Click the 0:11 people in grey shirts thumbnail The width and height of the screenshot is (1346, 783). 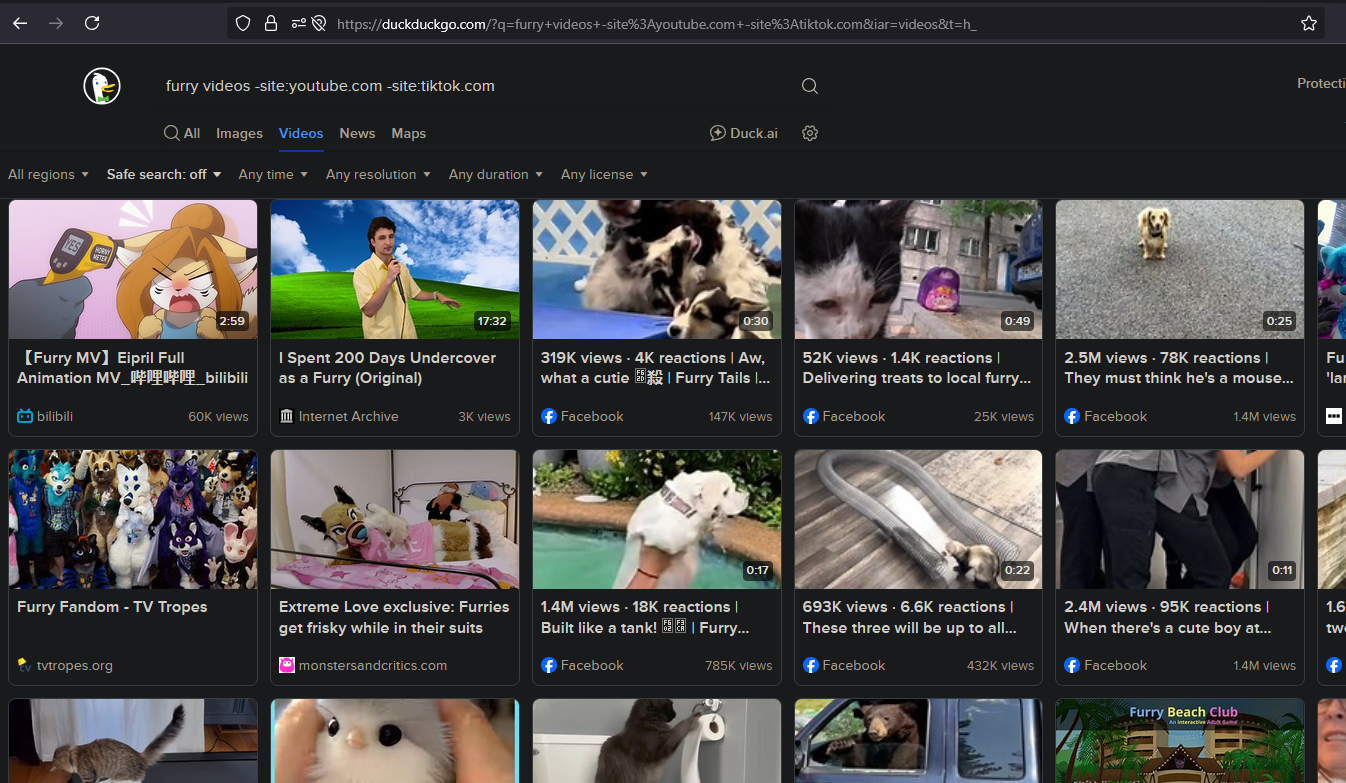[x=1180, y=519]
